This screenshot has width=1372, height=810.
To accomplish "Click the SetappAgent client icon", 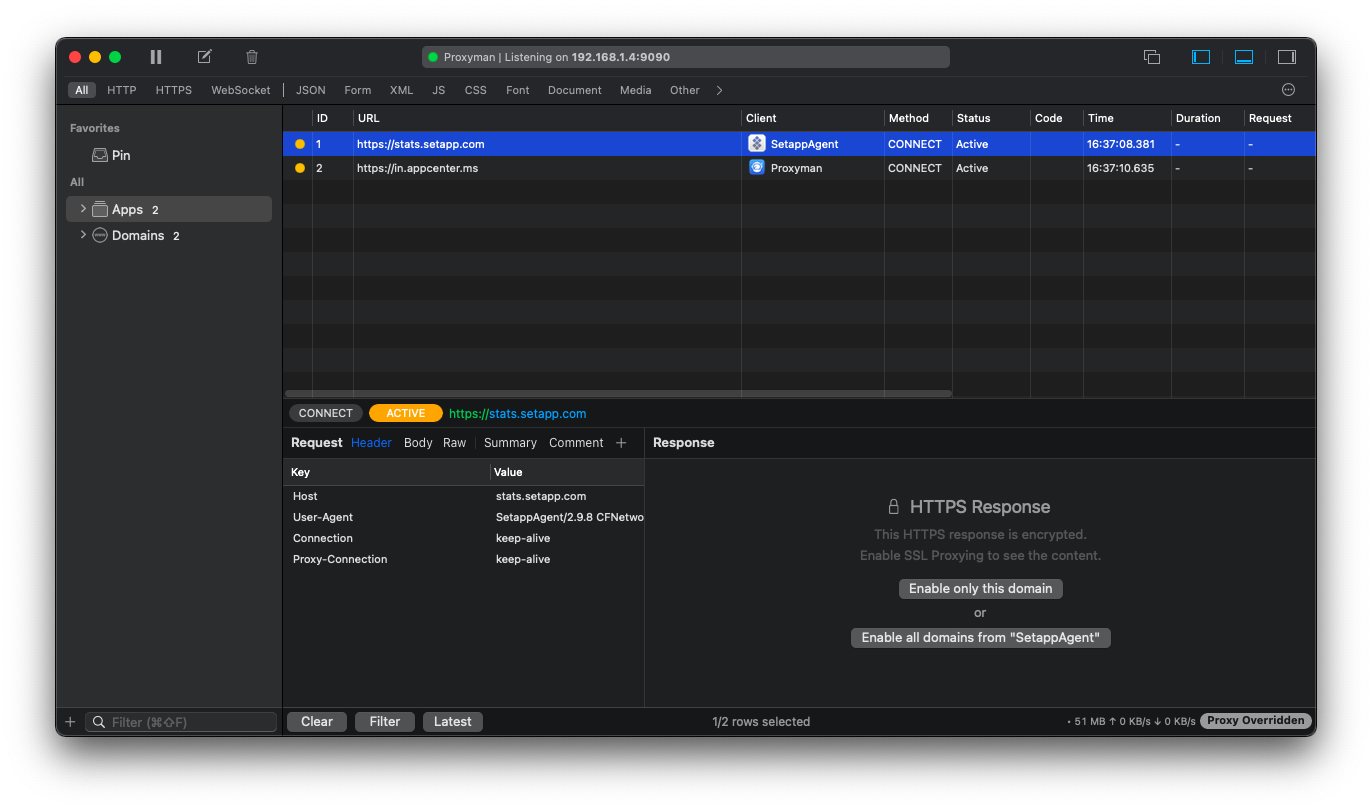I will pyautogui.click(x=757, y=143).
